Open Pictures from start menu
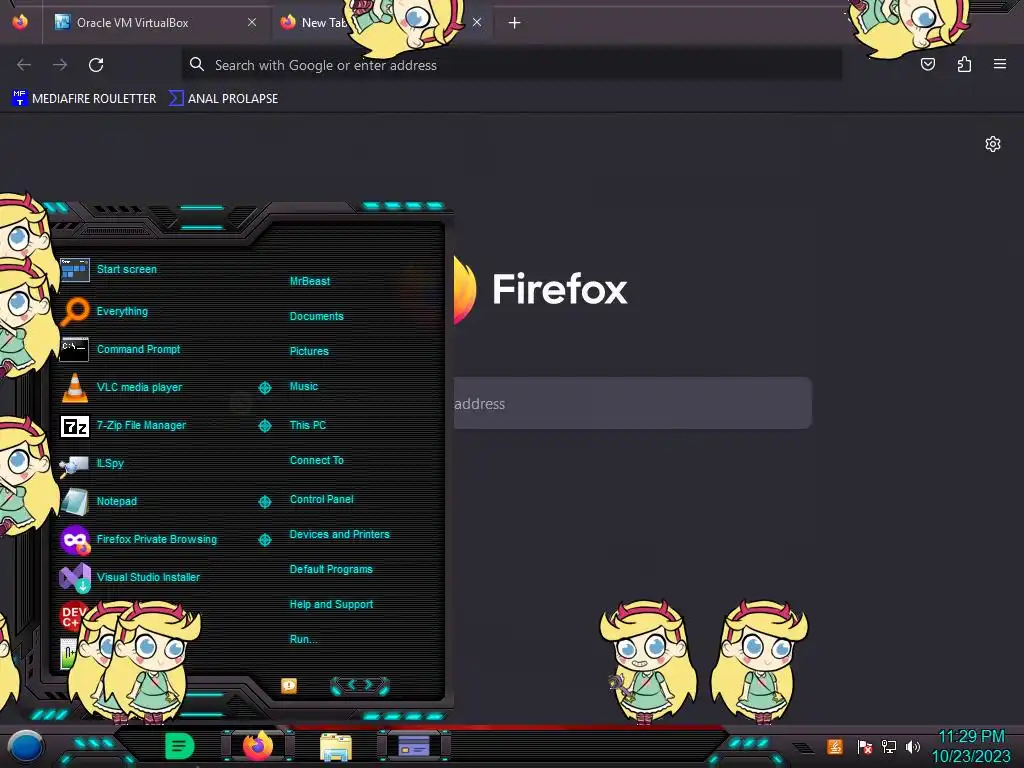Screen dimensions: 1024x768 [310, 351]
